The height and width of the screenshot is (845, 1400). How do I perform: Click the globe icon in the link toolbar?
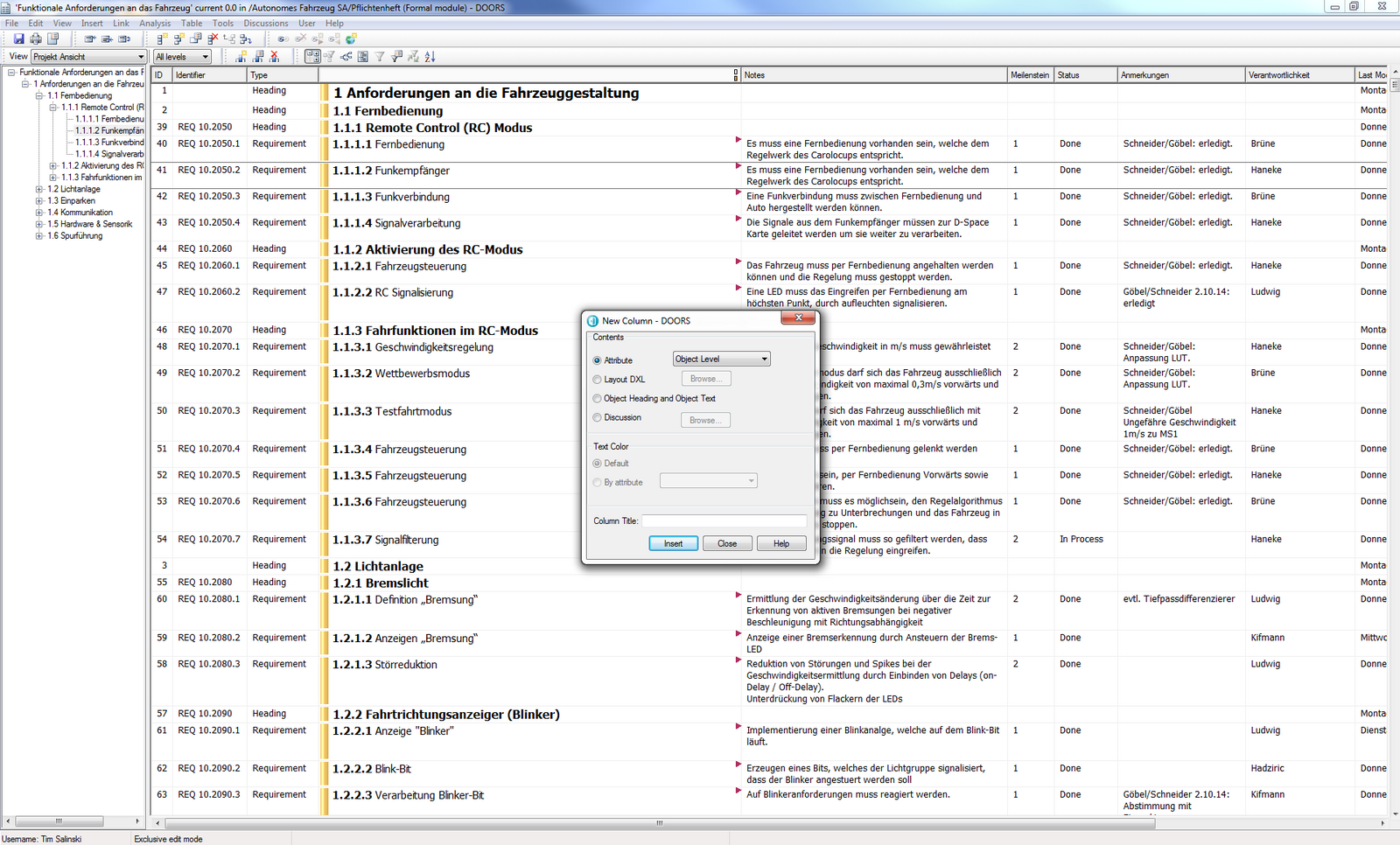coord(352,39)
